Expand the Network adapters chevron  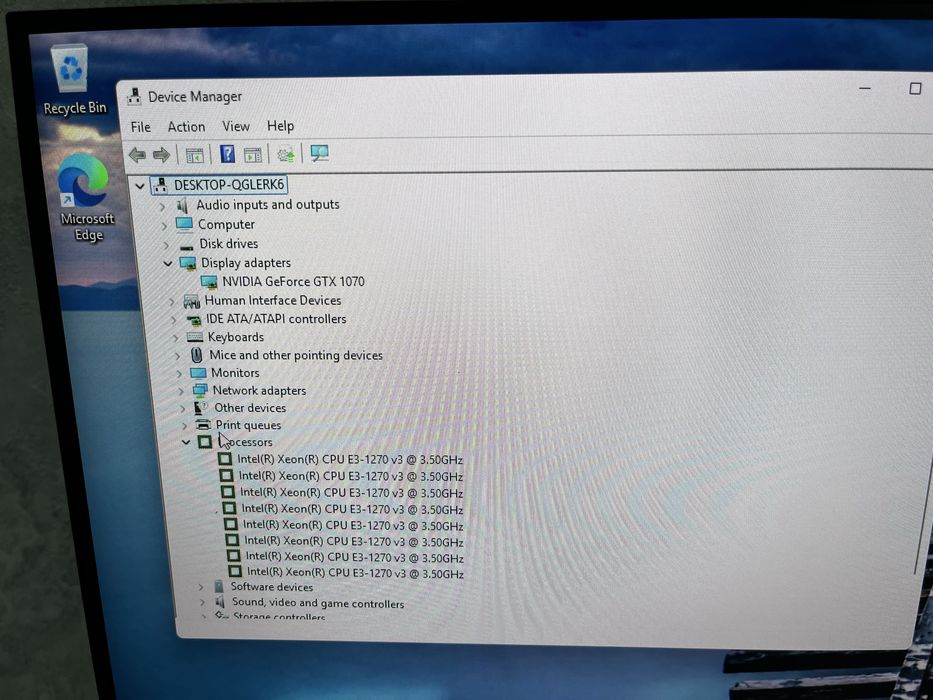181,391
